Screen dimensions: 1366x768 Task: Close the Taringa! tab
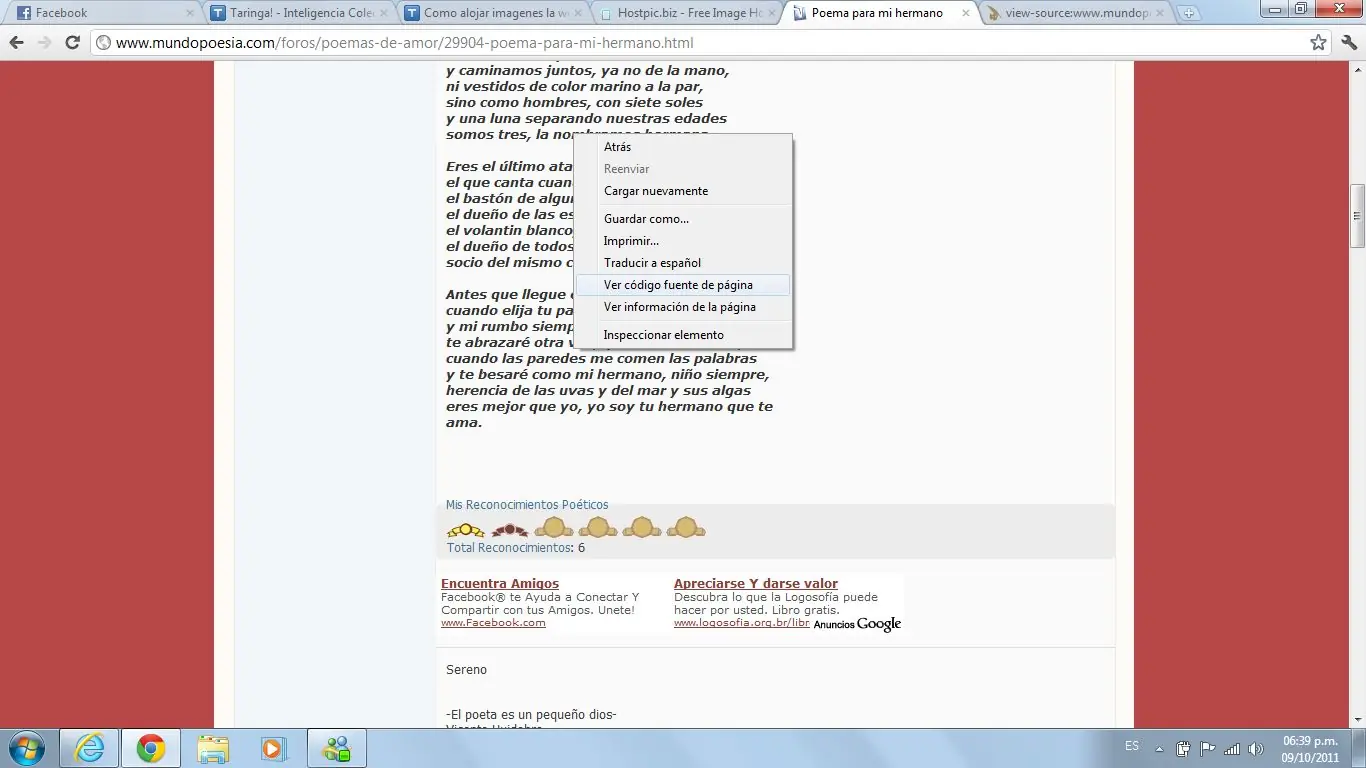point(384,14)
